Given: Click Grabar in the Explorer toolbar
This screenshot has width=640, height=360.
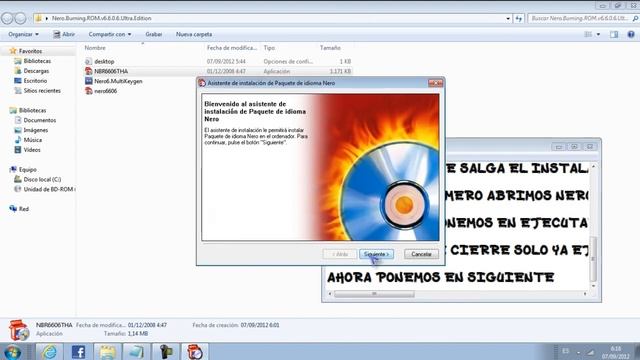Looking at the screenshot, I should tap(154, 34).
